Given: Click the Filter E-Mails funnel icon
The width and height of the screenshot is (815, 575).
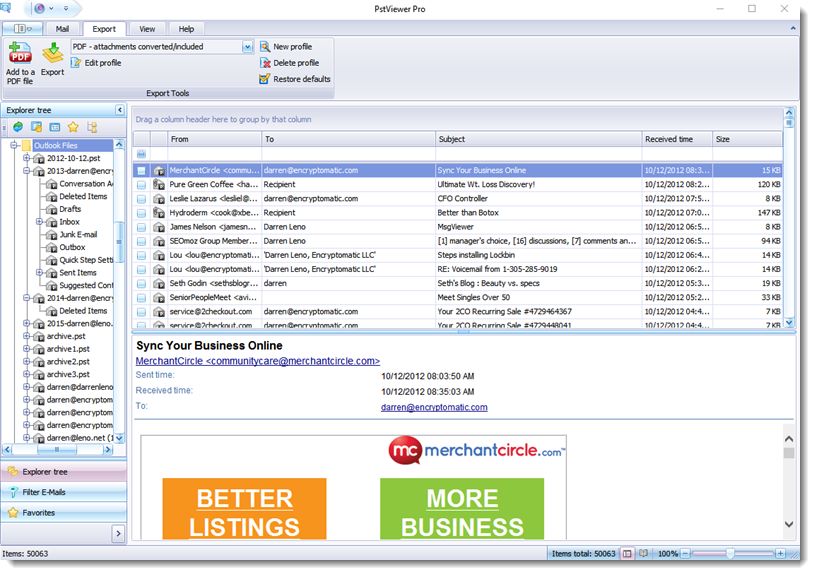Looking at the screenshot, I should (x=14, y=492).
